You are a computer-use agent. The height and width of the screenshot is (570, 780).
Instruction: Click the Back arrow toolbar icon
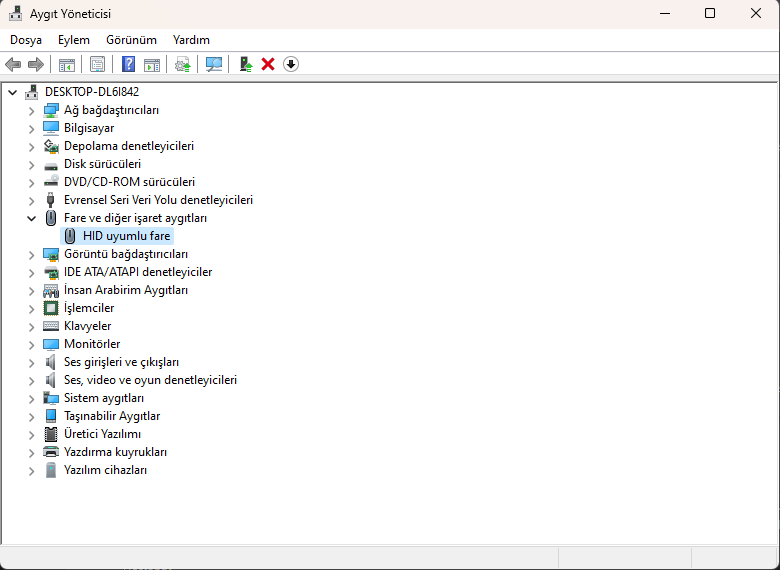(13, 64)
